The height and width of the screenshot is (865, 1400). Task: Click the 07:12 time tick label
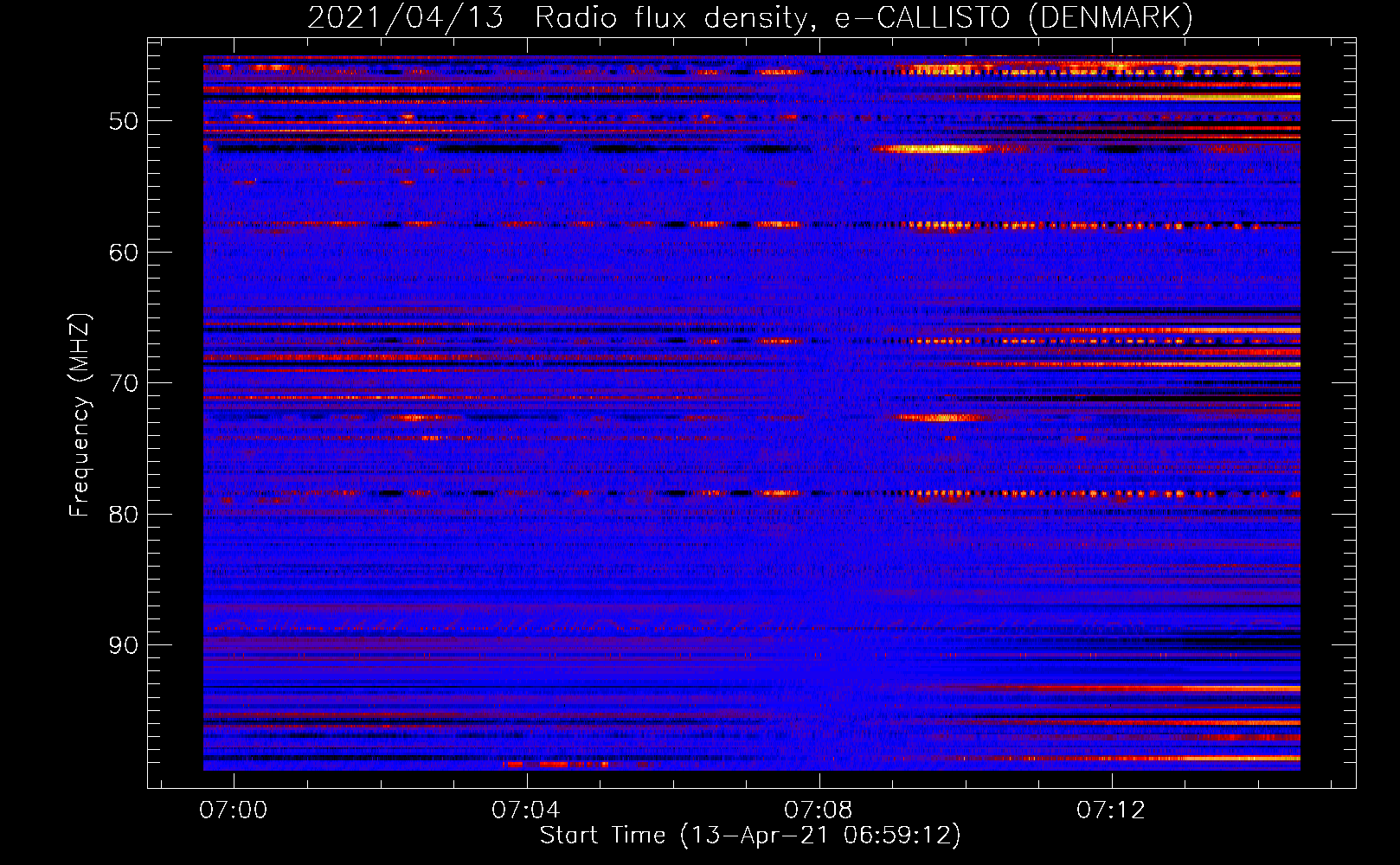tap(1111, 810)
